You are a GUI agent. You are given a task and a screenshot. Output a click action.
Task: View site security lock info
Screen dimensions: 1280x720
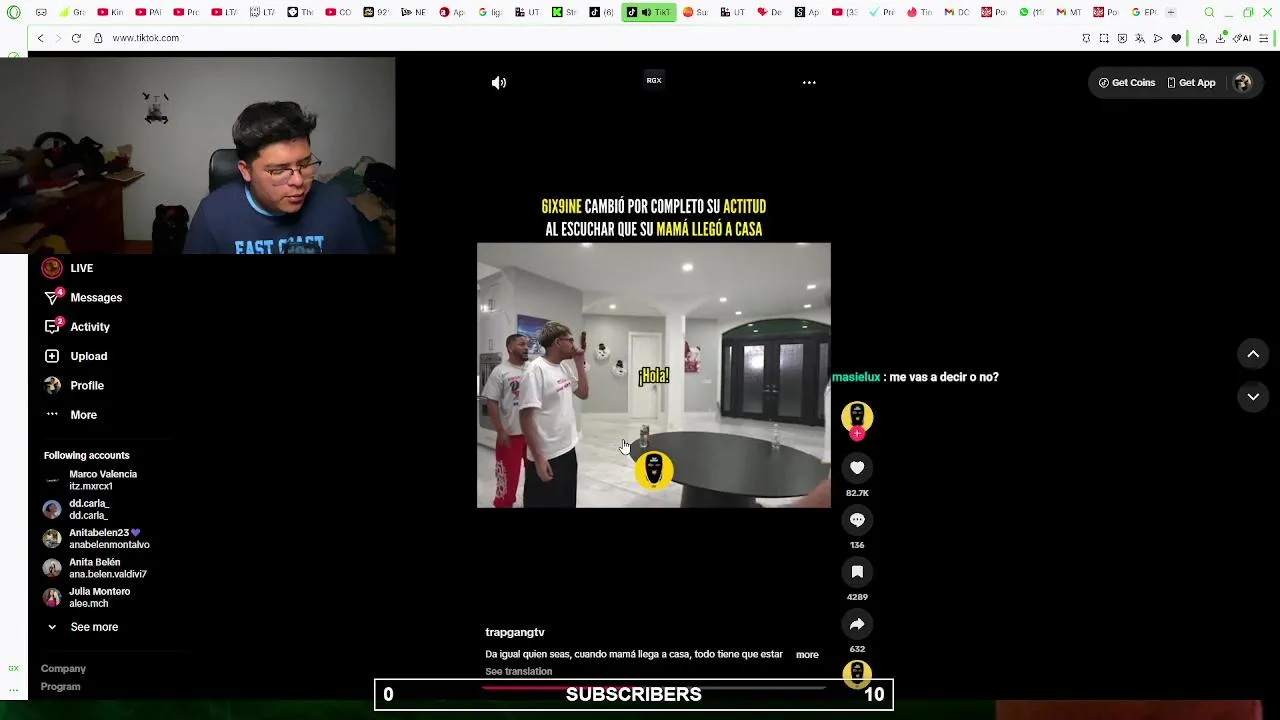tap(98, 38)
